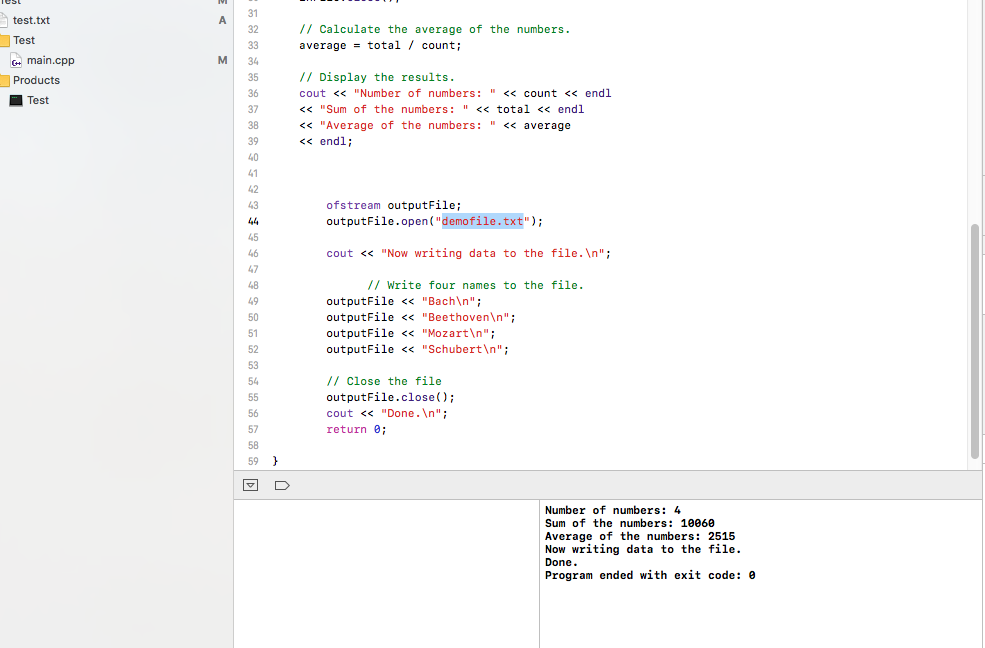Select the Products folder

point(36,80)
